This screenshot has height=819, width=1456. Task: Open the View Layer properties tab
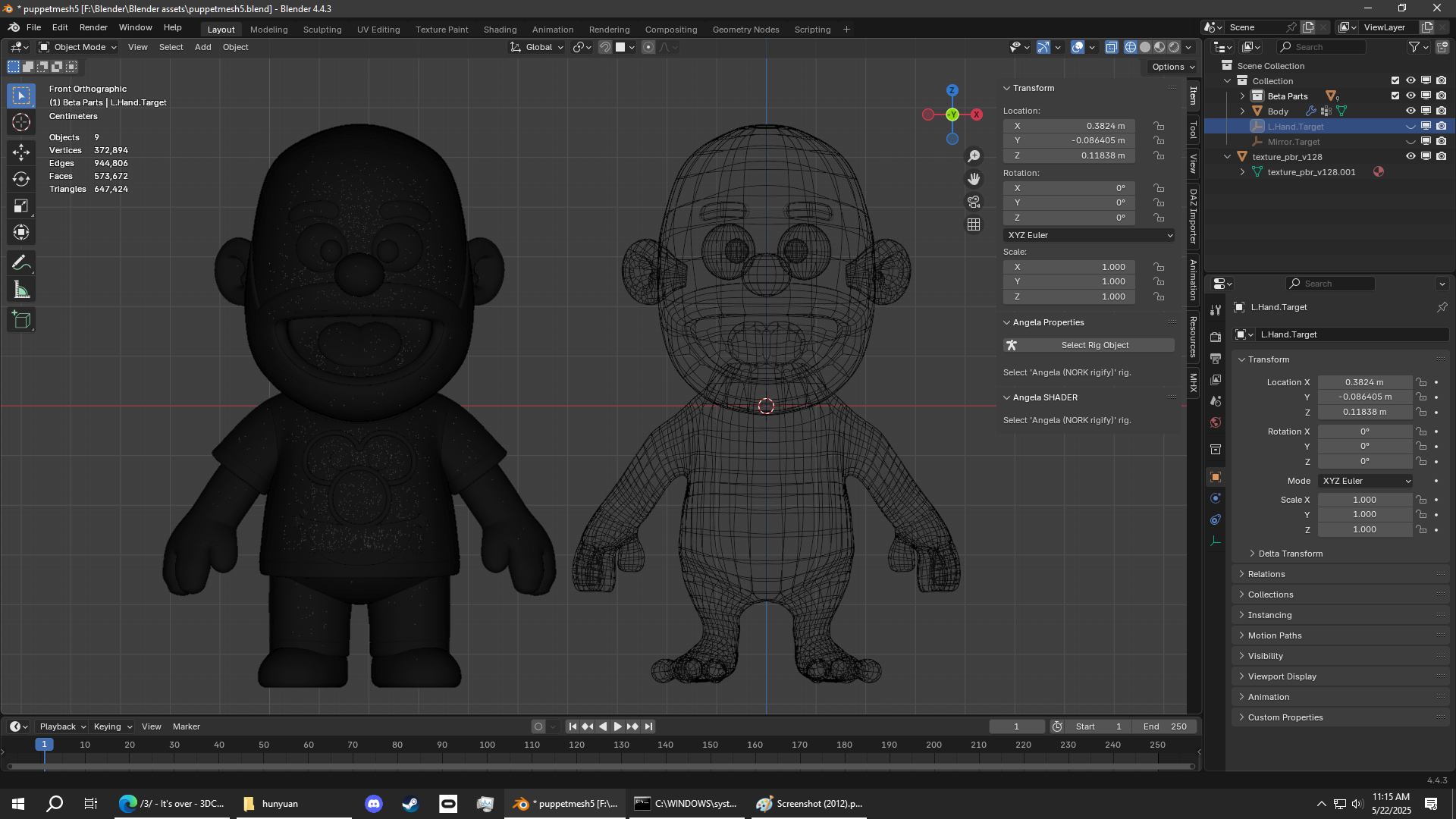click(1216, 379)
